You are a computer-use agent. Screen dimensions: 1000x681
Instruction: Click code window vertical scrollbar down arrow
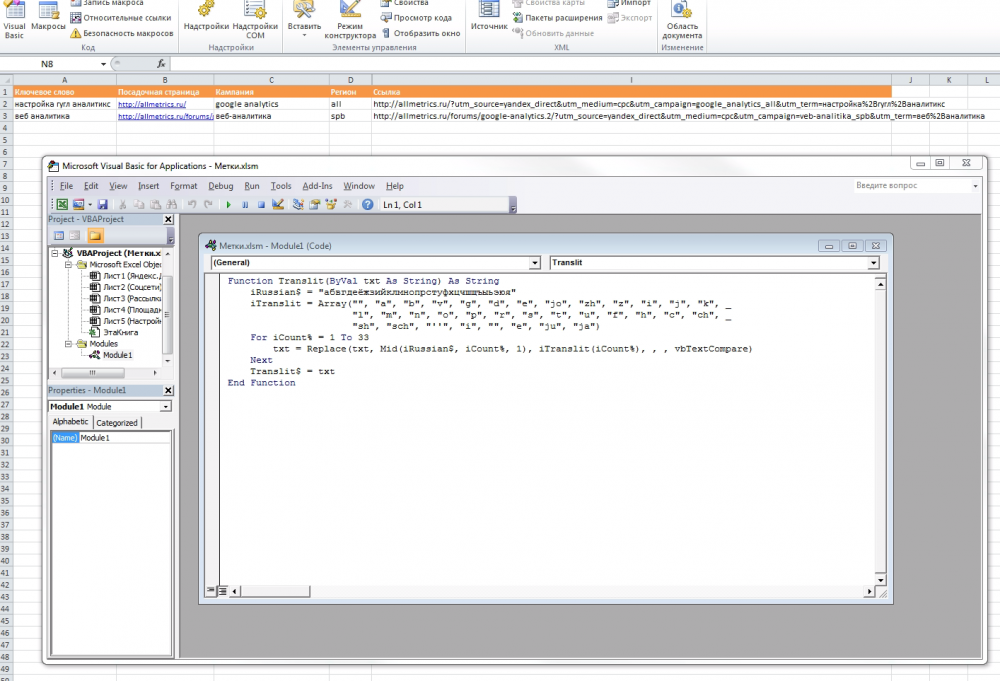[880, 580]
